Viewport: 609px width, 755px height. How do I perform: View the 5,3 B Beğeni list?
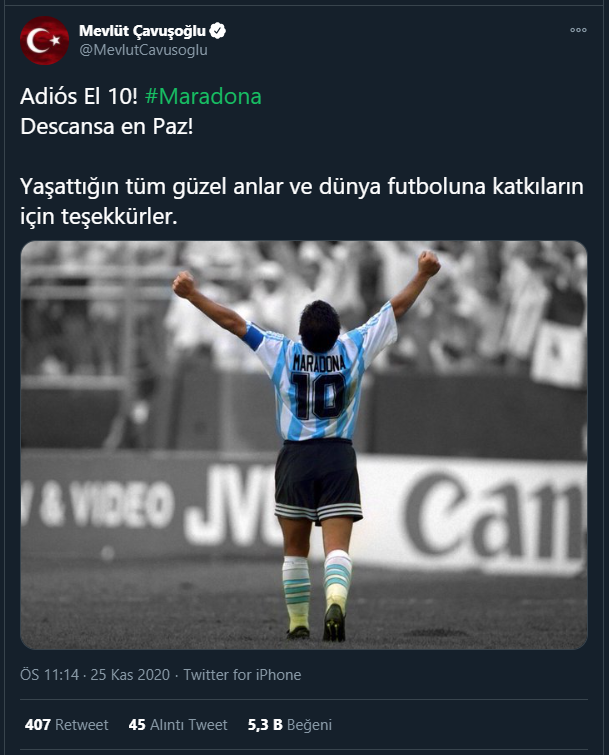click(290, 725)
